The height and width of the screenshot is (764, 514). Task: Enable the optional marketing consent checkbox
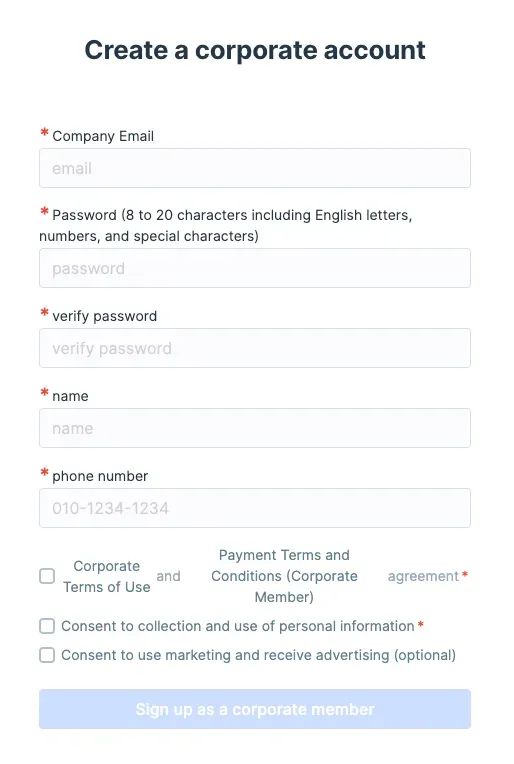tap(47, 655)
